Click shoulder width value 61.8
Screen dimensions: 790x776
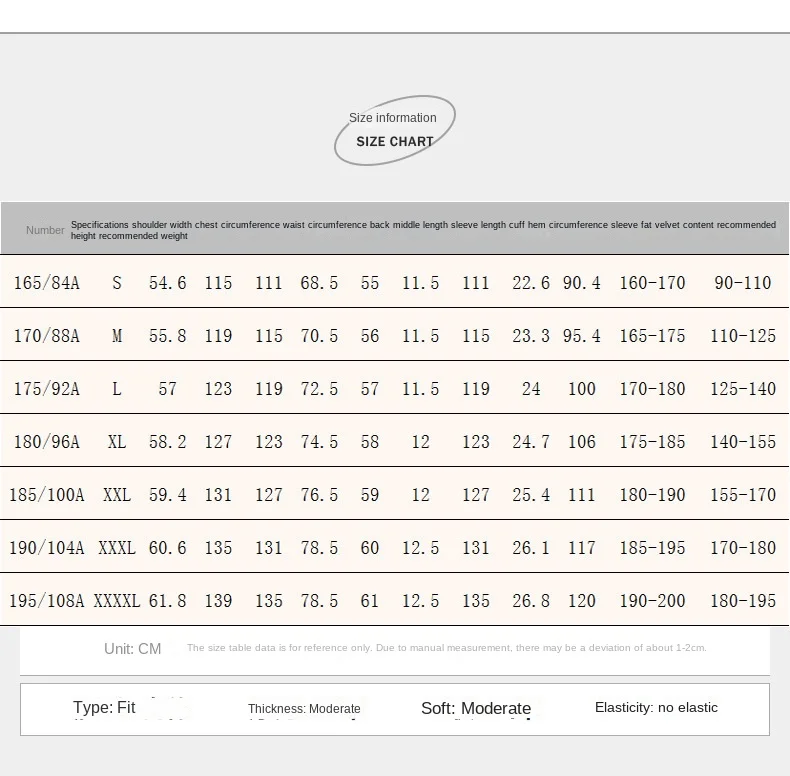tap(167, 601)
